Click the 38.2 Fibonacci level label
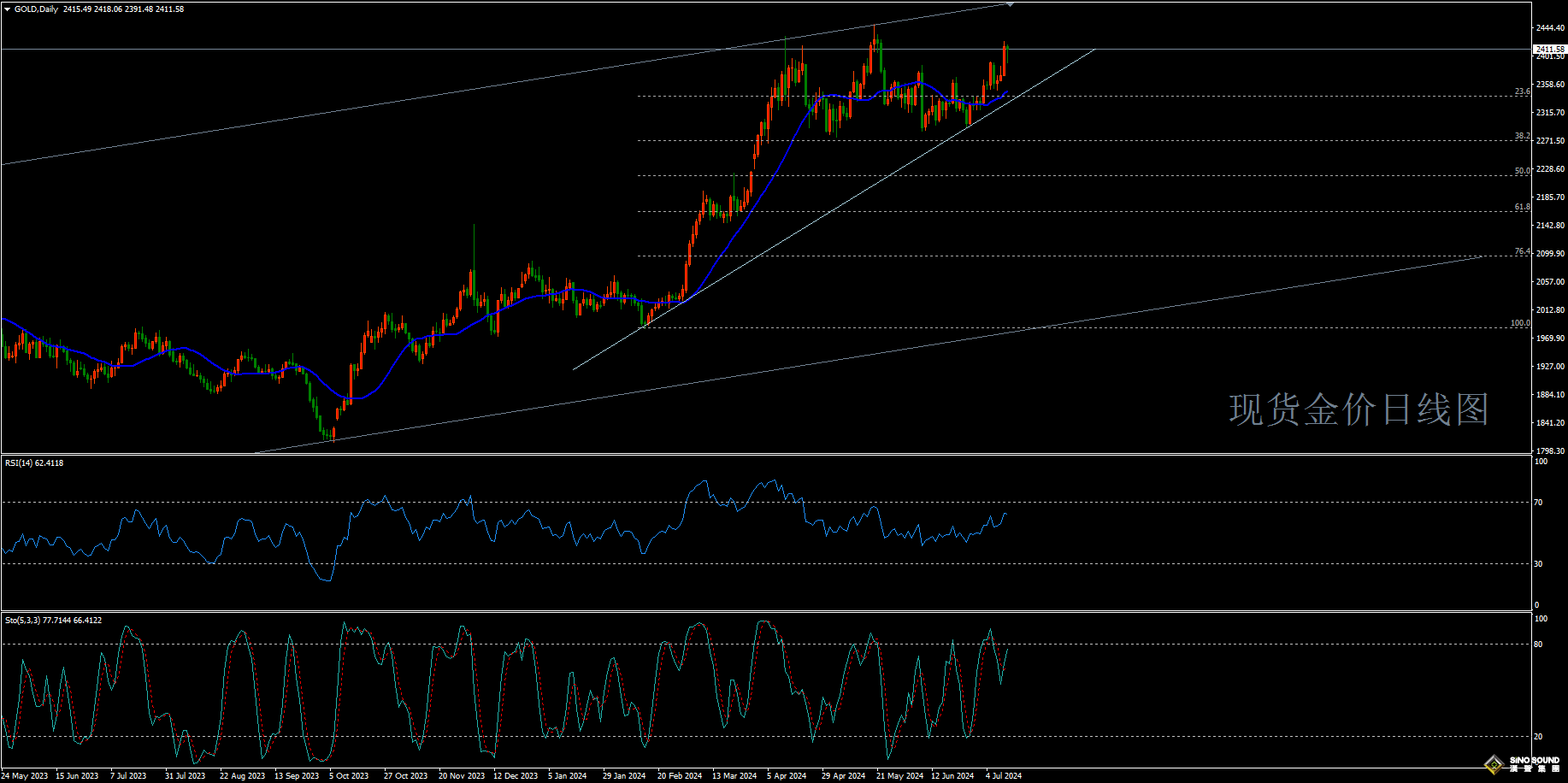 (1522, 136)
